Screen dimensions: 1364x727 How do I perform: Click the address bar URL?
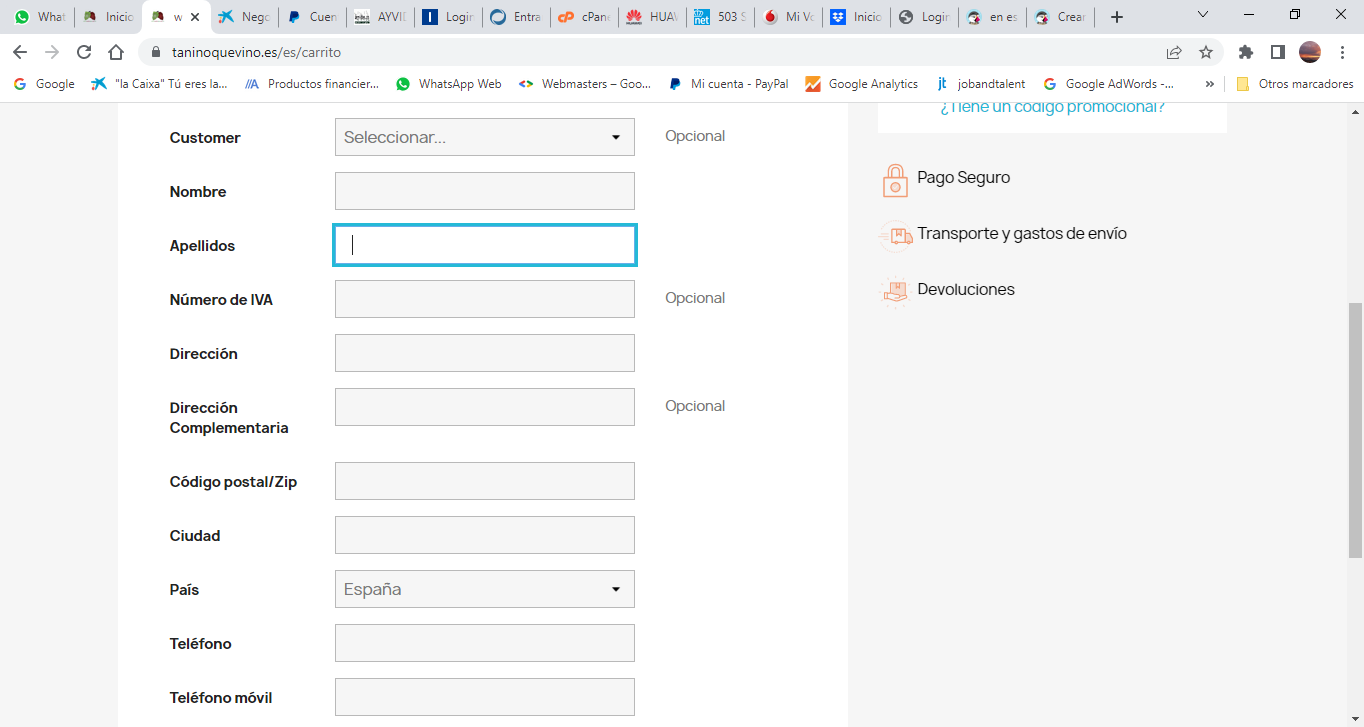[x=256, y=52]
